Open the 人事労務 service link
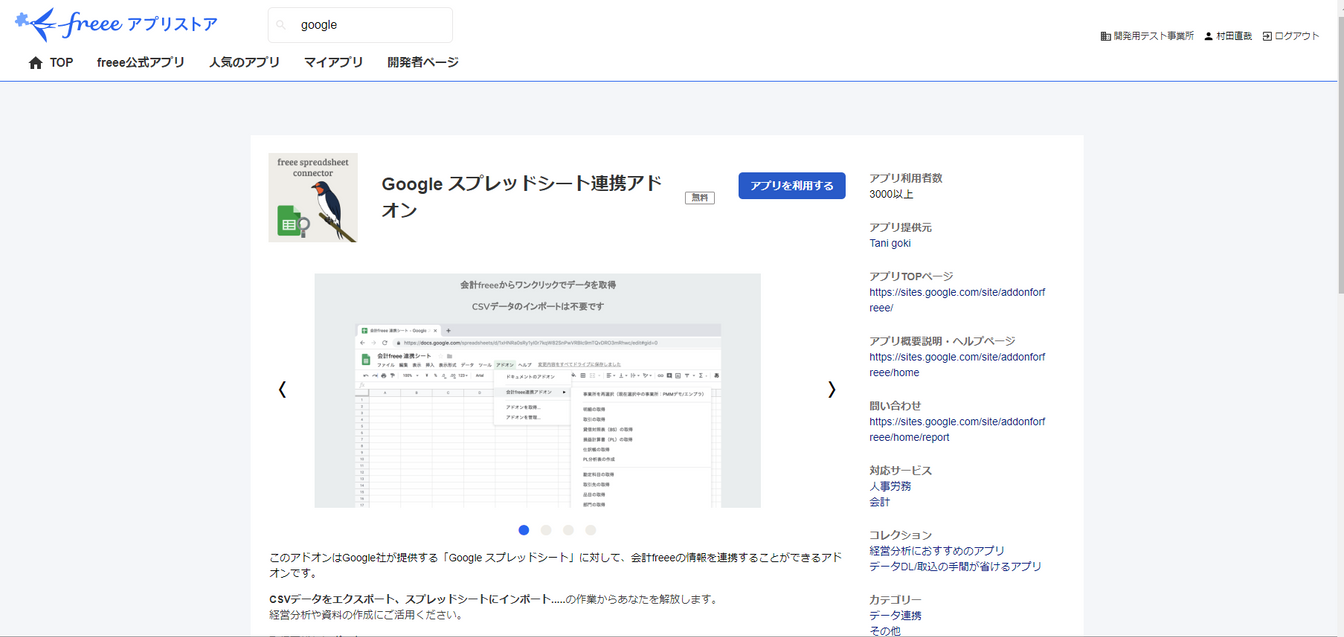Screen dimensions: 1344x637 [890, 486]
